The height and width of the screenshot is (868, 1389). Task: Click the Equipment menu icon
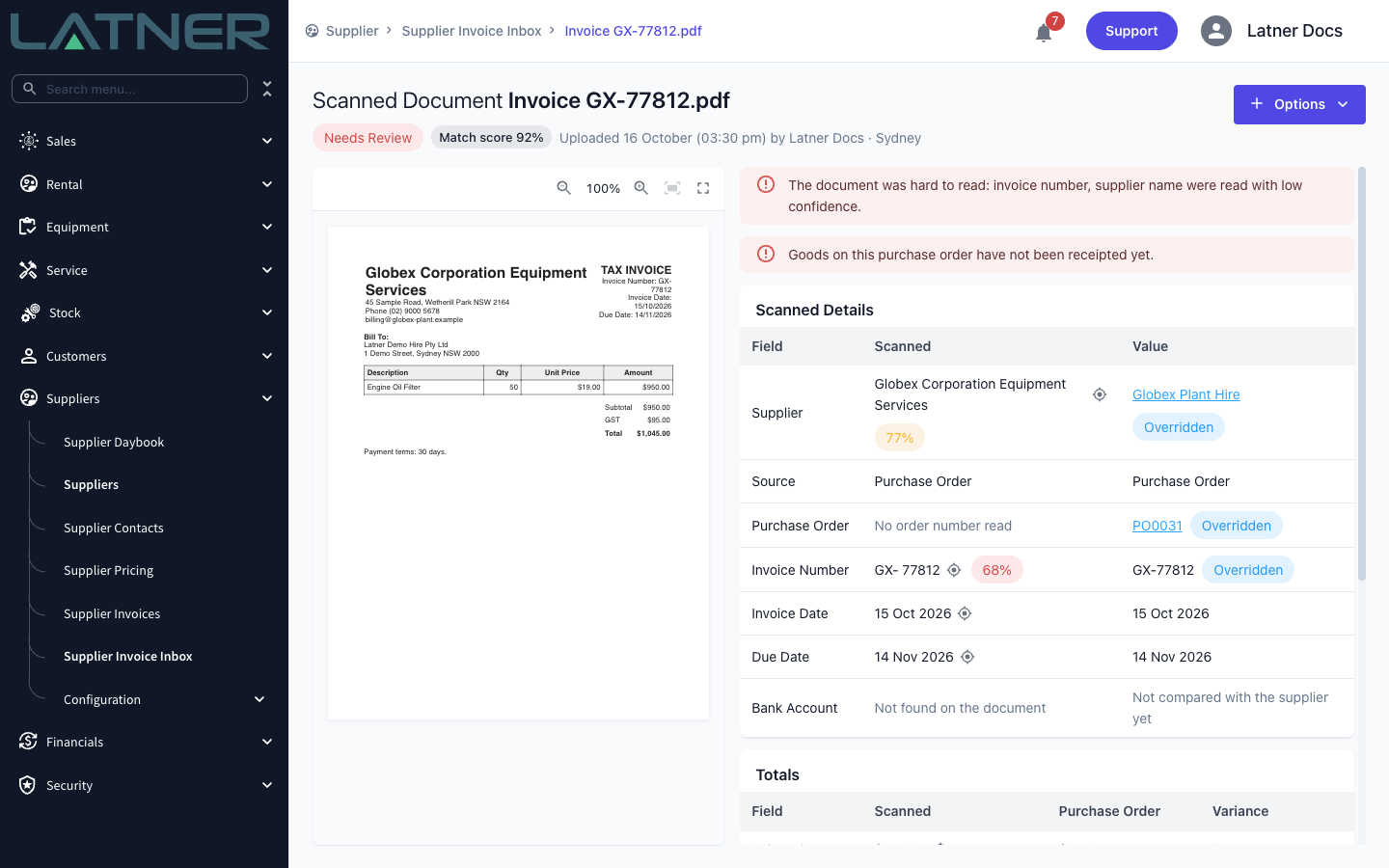(x=28, y=227)
